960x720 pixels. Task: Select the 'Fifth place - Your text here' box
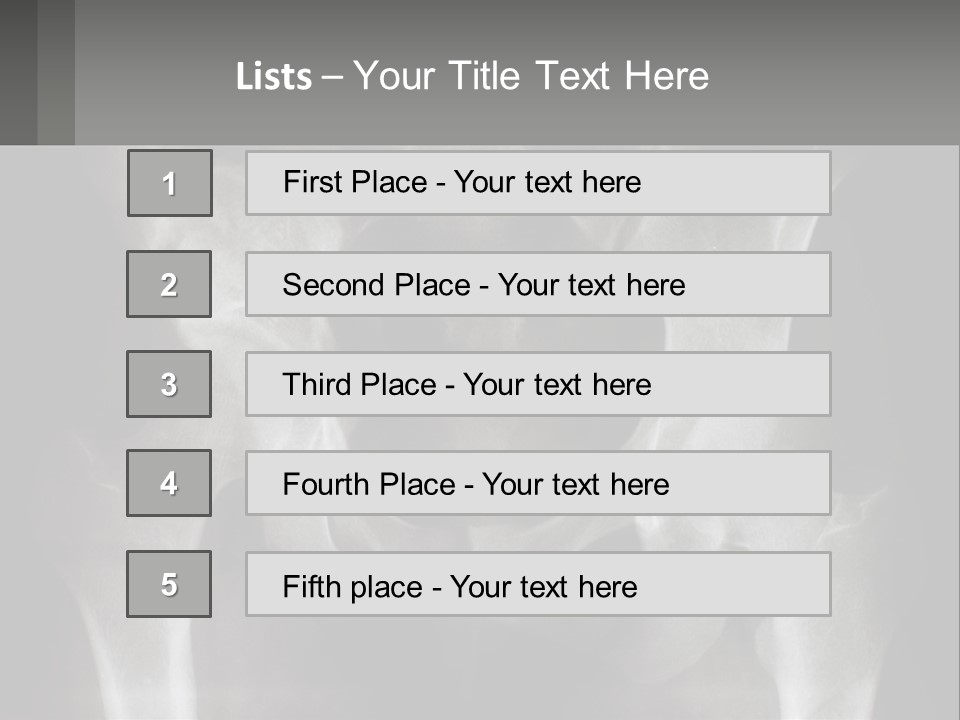[538, 585]
